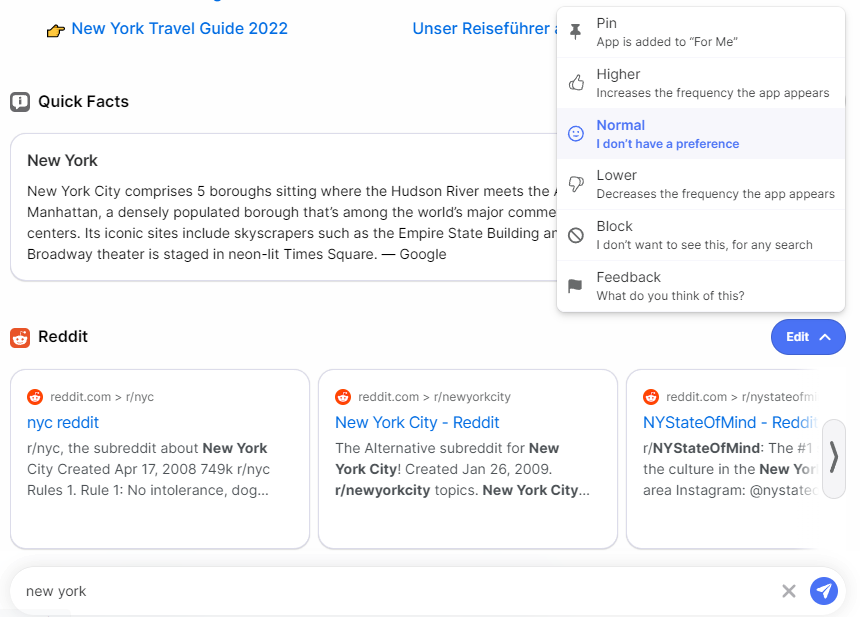860x617 pixels.
Task: Click the r/newyorkcity Reddit favicon
Action: tap(343, 397)
